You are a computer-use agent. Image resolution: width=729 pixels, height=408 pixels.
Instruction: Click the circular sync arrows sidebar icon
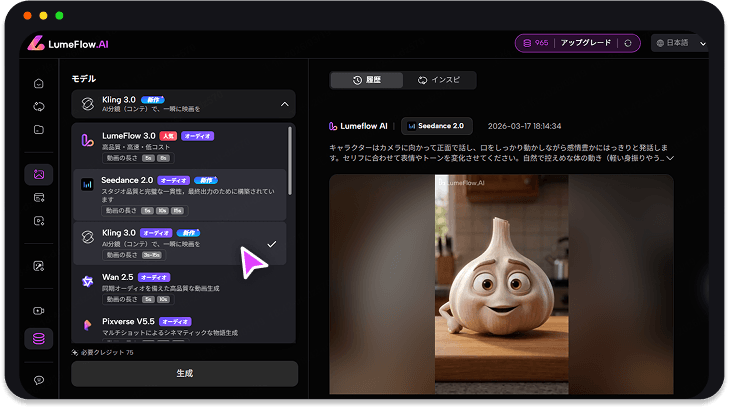pos(39,106)
